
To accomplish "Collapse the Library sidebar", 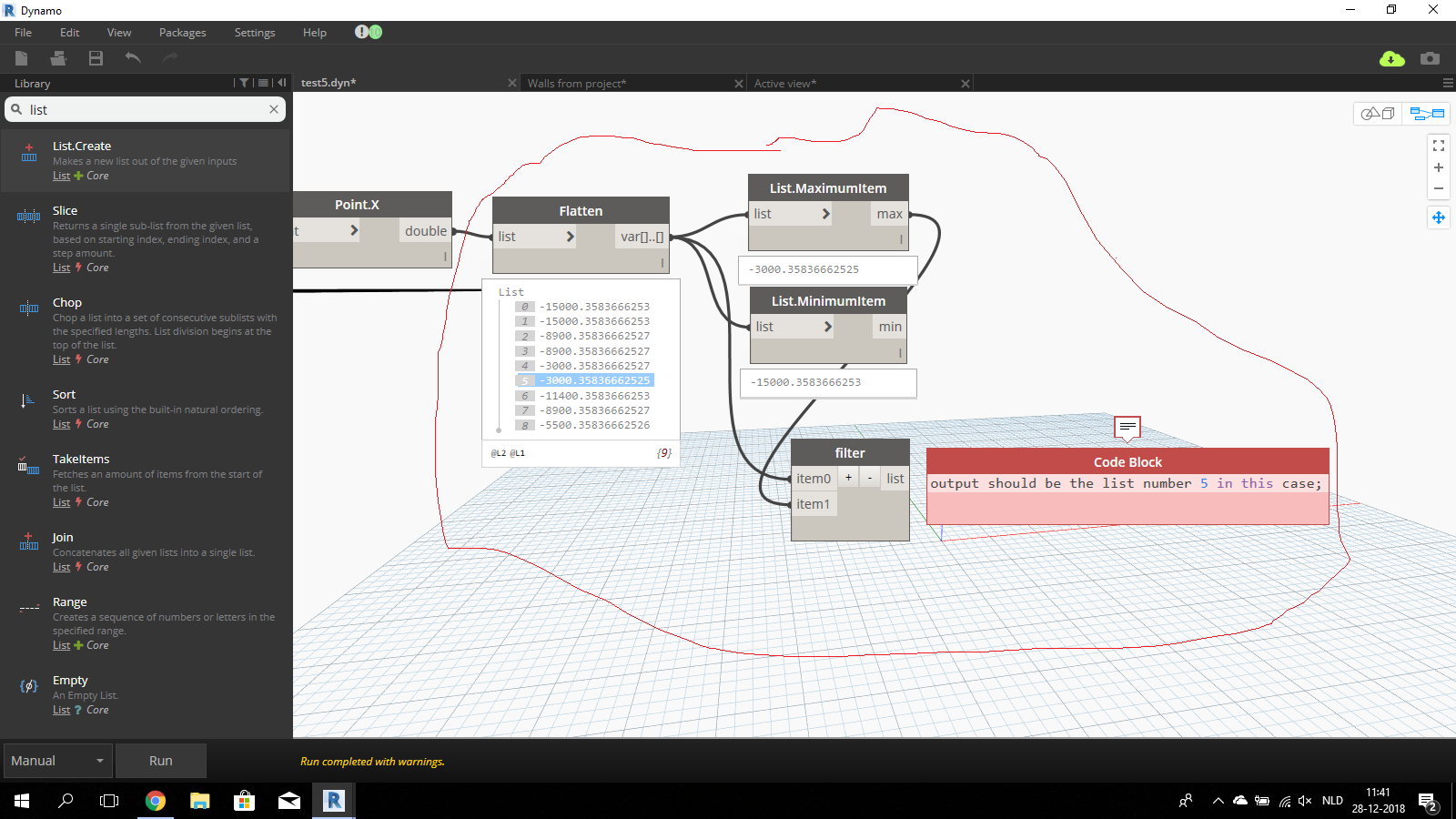I will click(282, 83).
